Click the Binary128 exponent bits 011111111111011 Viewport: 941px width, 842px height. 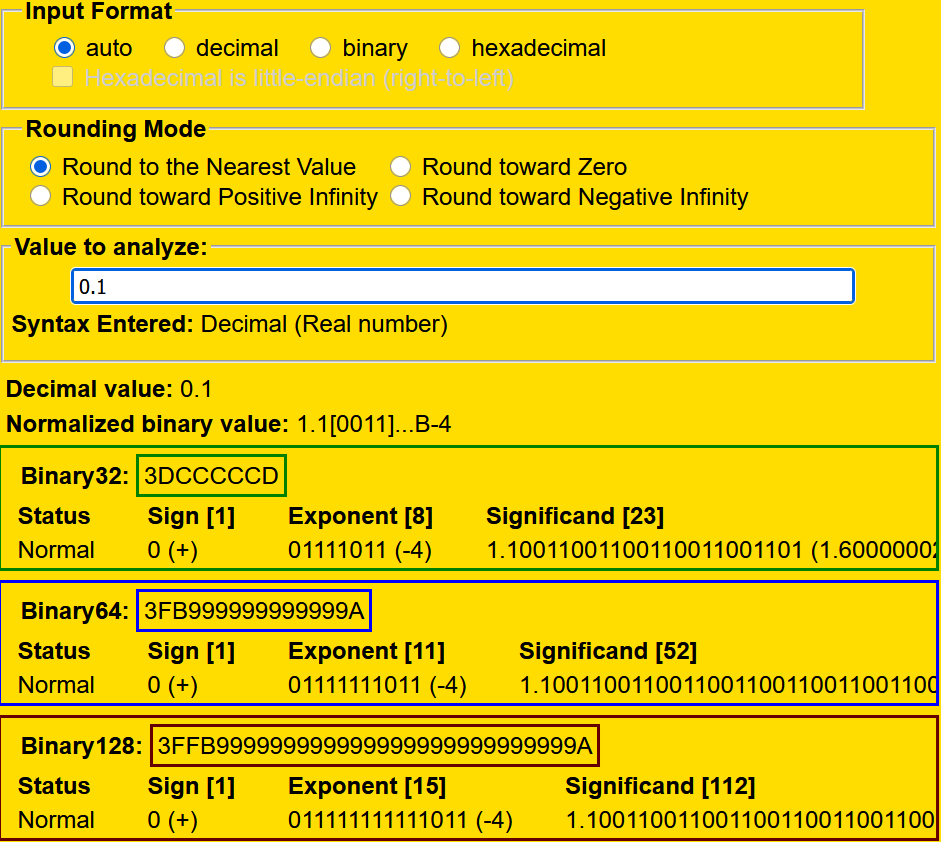[x=376, y=821]
